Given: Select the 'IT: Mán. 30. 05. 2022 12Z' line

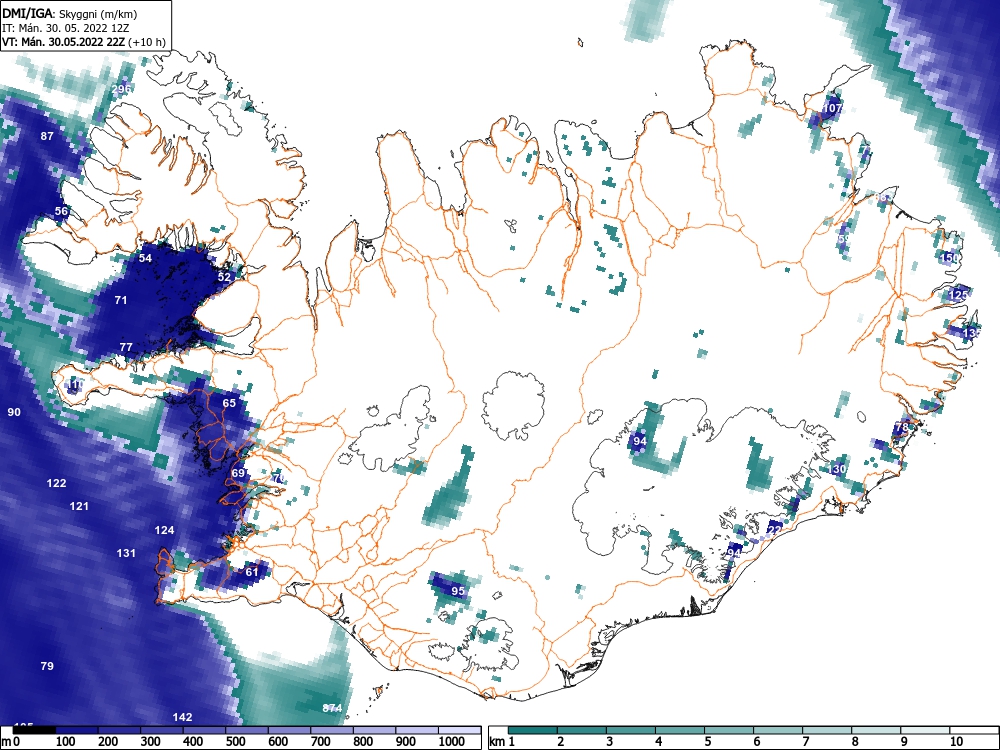Looking at the screenshot, I should [x=66, y=28].
